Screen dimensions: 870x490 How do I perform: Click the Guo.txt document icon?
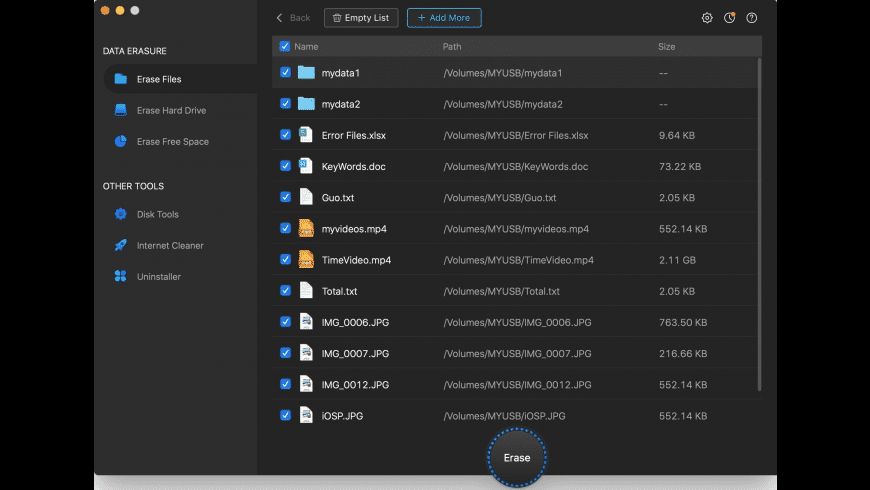(x=306, y=196)
